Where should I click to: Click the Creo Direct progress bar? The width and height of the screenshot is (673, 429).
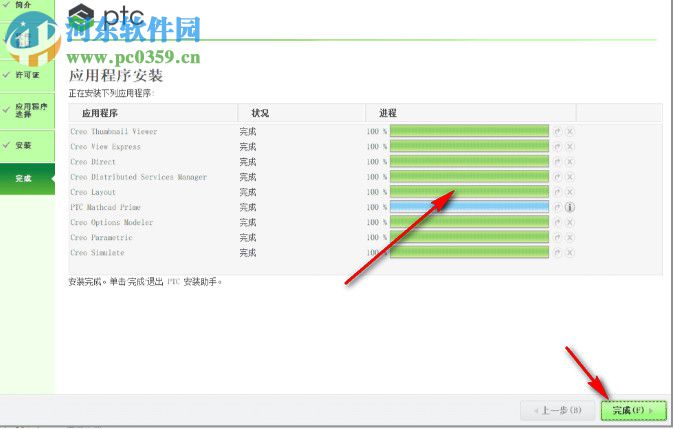point(469,161)
